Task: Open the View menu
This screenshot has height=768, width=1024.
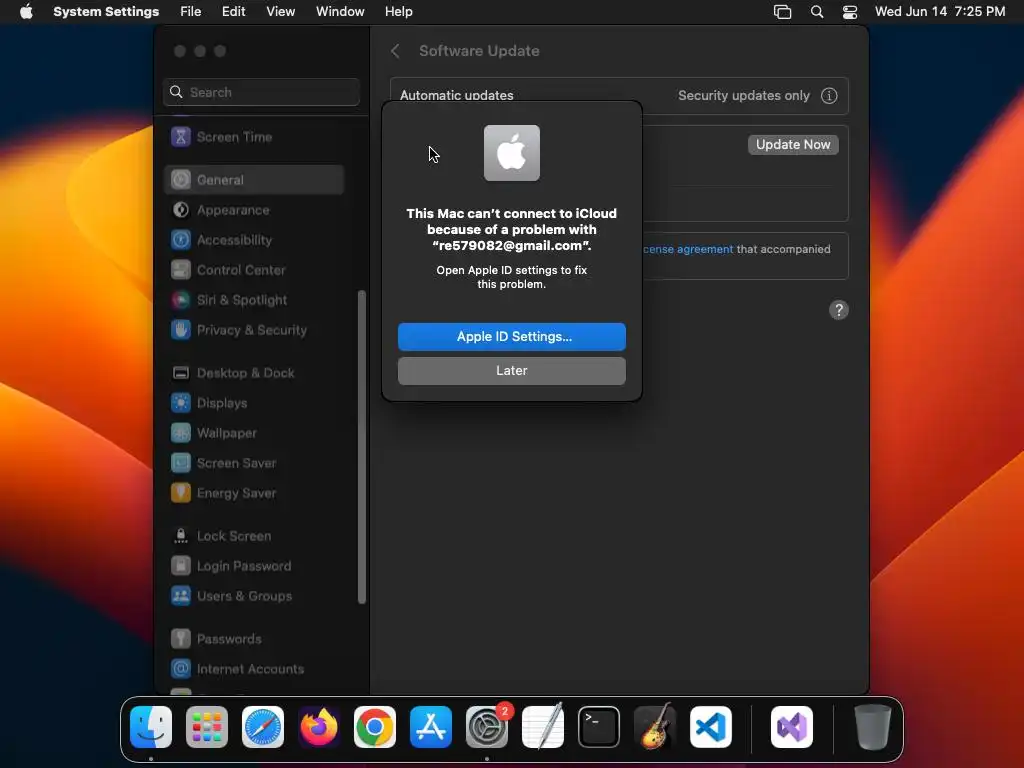Action: 281,12
